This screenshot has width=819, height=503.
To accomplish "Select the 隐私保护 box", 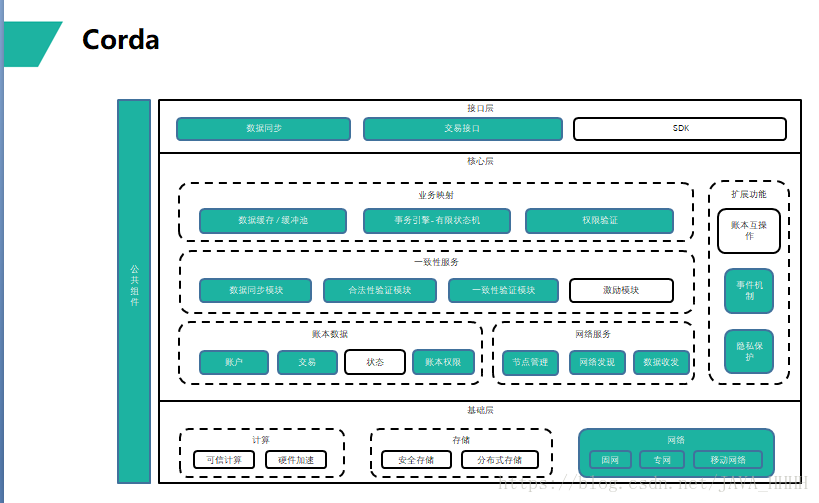I will (x=749, y=352).
